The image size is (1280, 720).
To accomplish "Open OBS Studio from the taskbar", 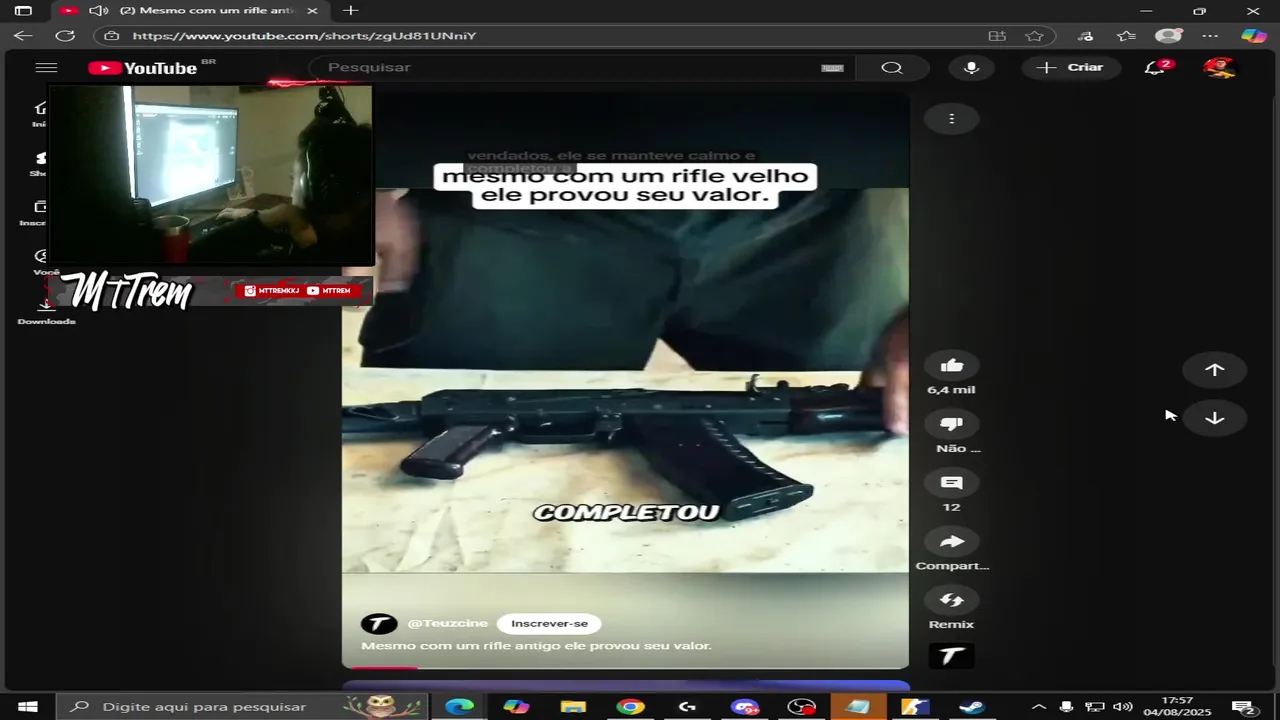I will coord(801,707).
